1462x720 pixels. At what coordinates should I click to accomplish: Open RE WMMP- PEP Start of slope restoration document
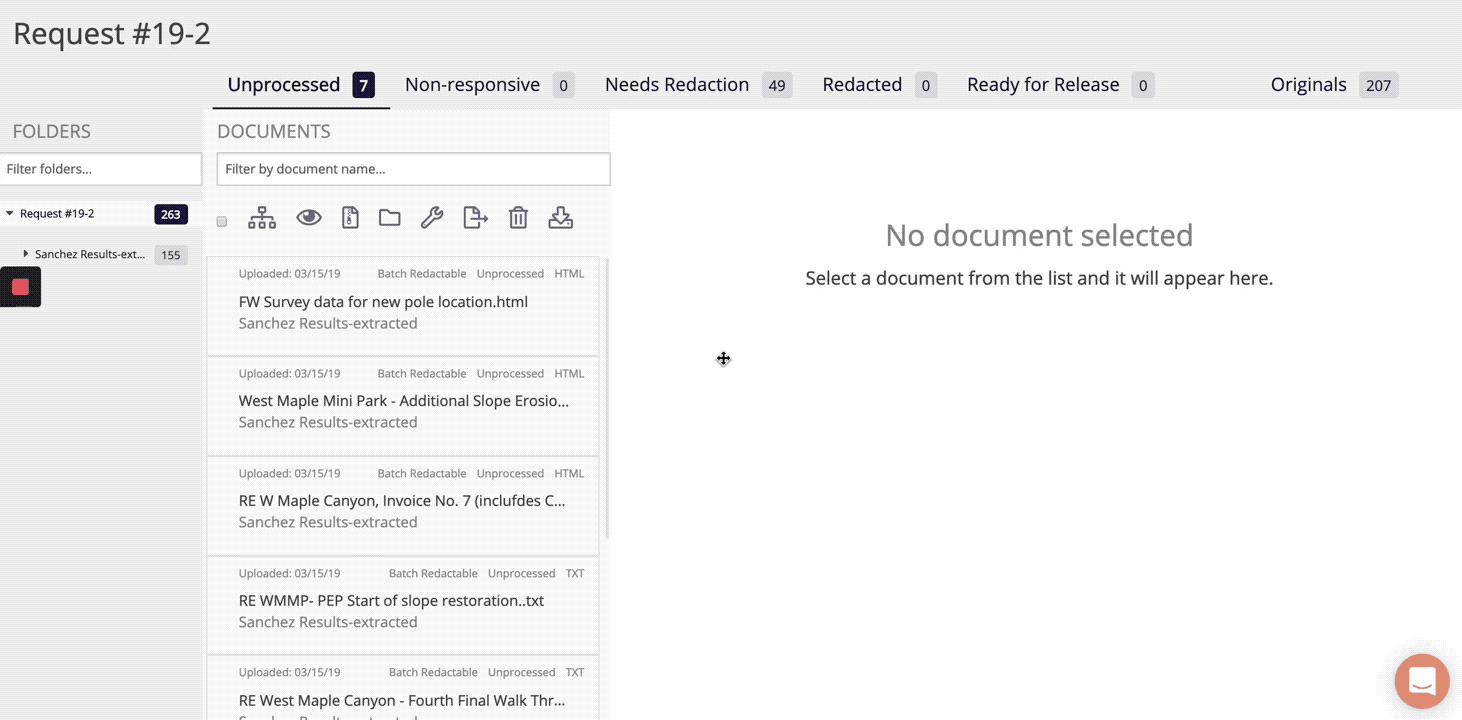pos(391,601)
